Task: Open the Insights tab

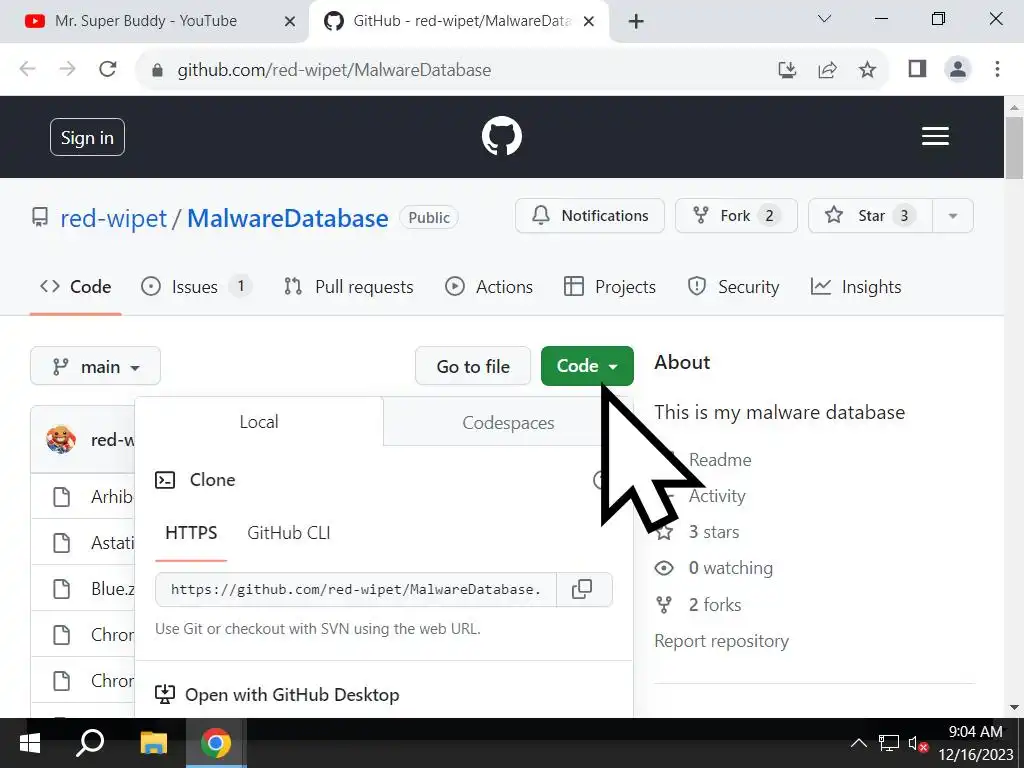Action: (856, 287)
